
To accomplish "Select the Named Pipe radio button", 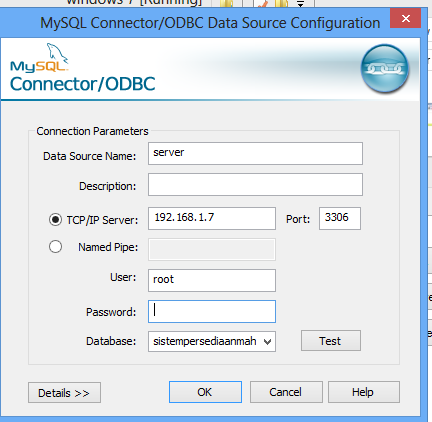I will pyautogui.click(x=55, y=247).
